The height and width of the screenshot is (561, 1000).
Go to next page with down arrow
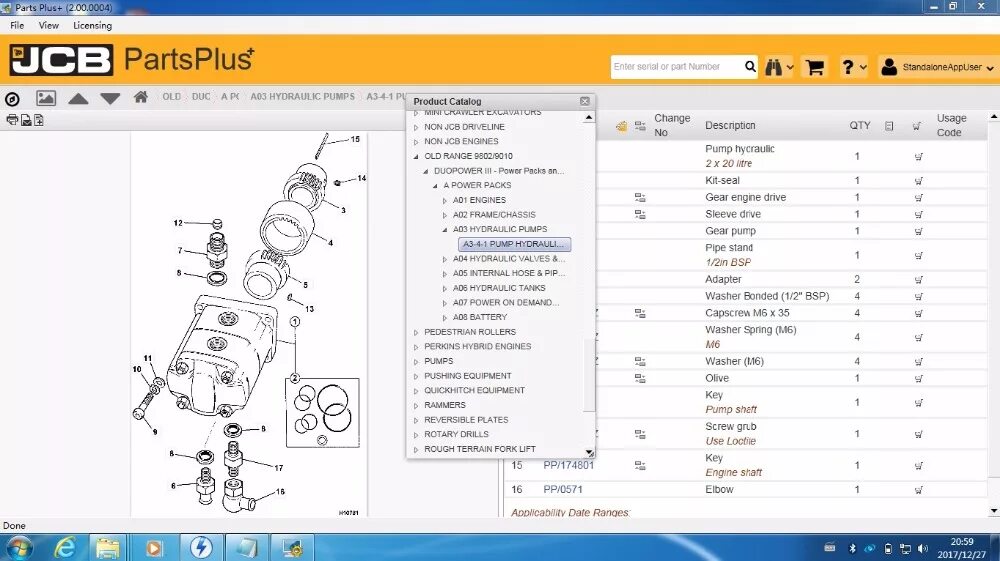click(x=110, y=98)
